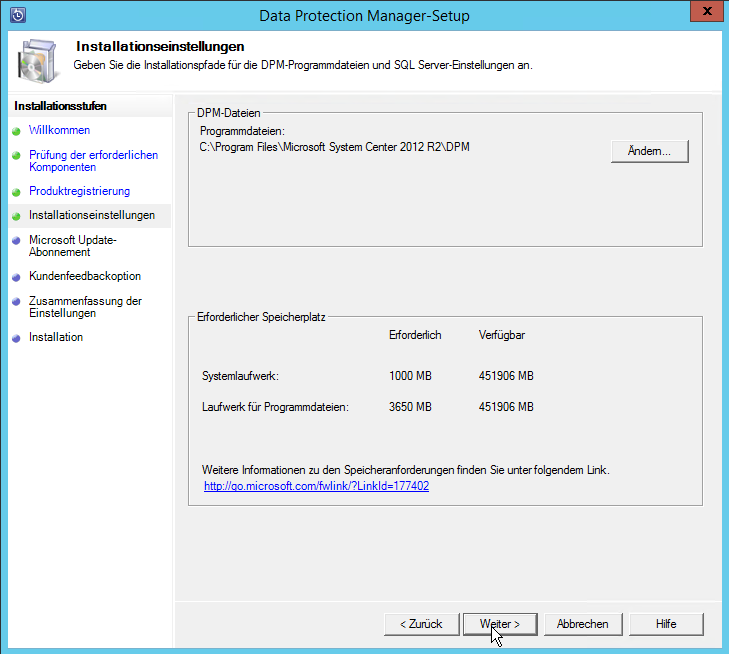
Task: Click green bullet beside Prüfung der erforderlichen Komponenten
Action: coord(17,156)
